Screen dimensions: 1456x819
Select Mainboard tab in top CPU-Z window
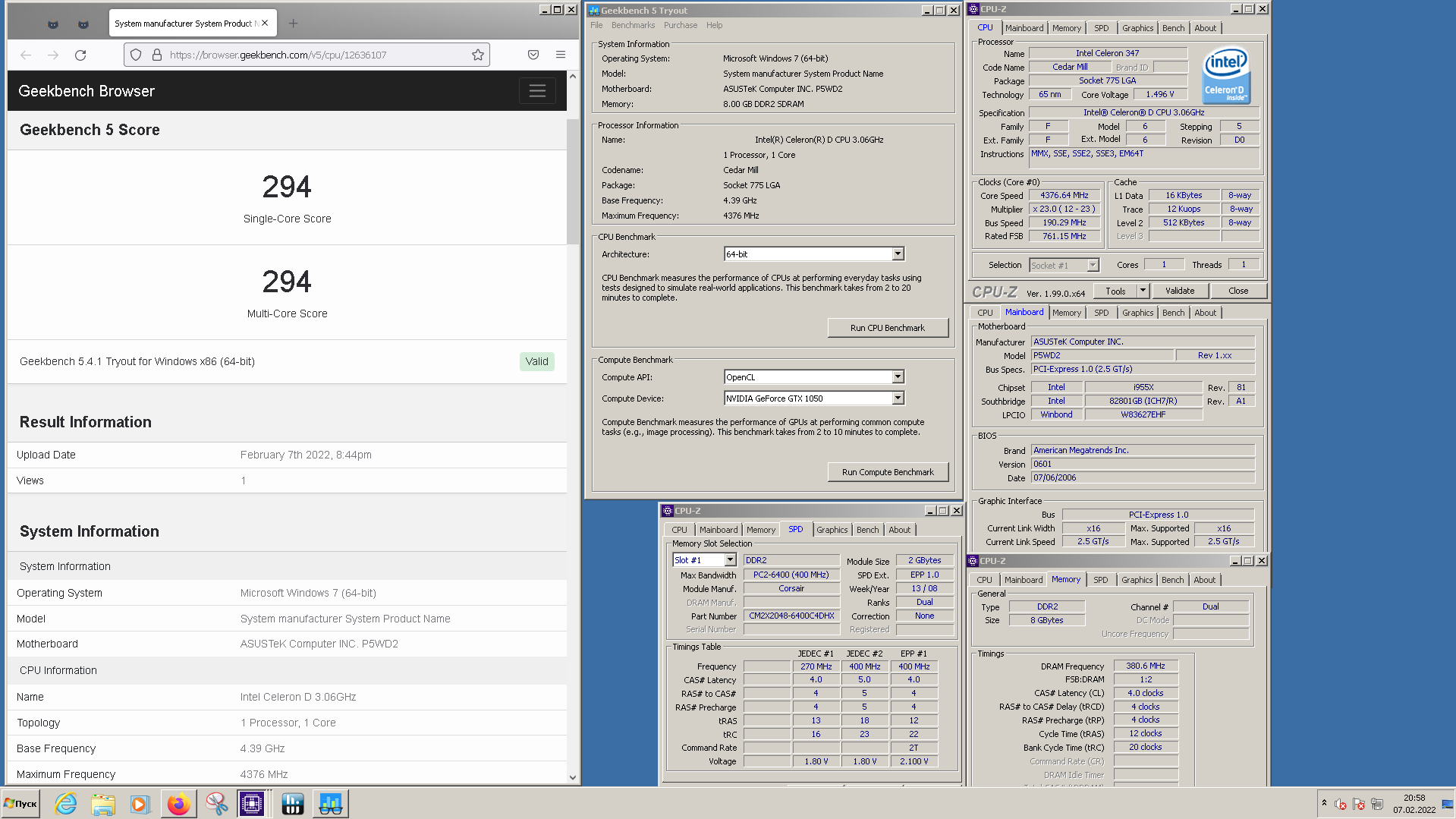[1024, 28]
